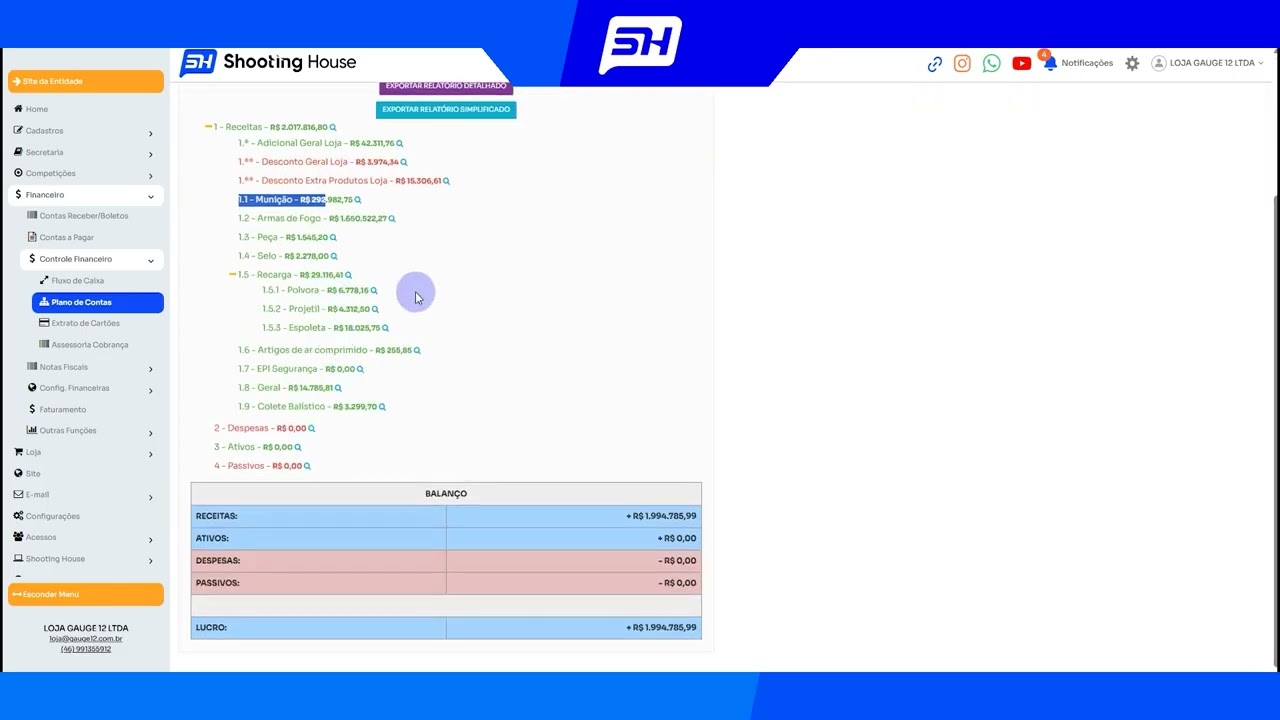
Task: Click magnifier beside Passivos value
Action: point(307,466)
